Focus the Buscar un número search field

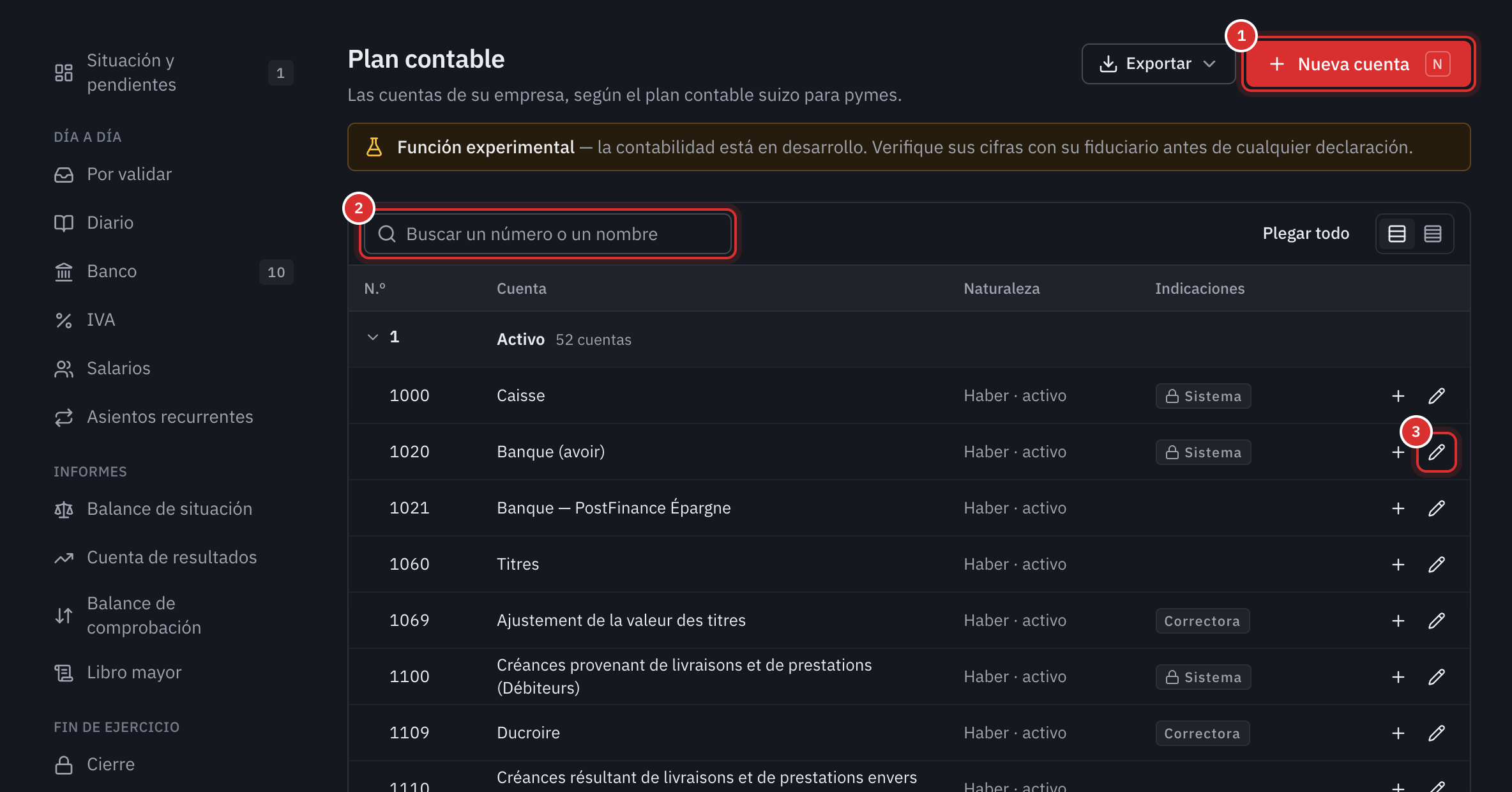tap(547, 234)
